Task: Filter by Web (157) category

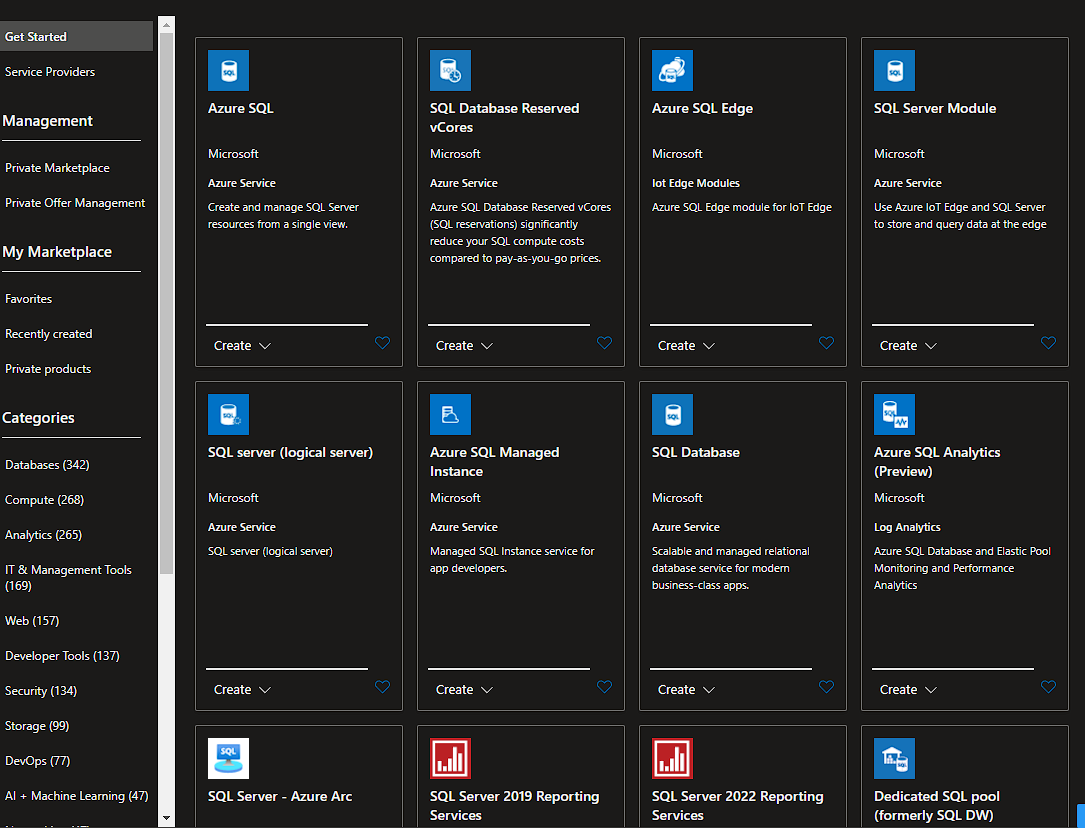Action: click(32, 620)
